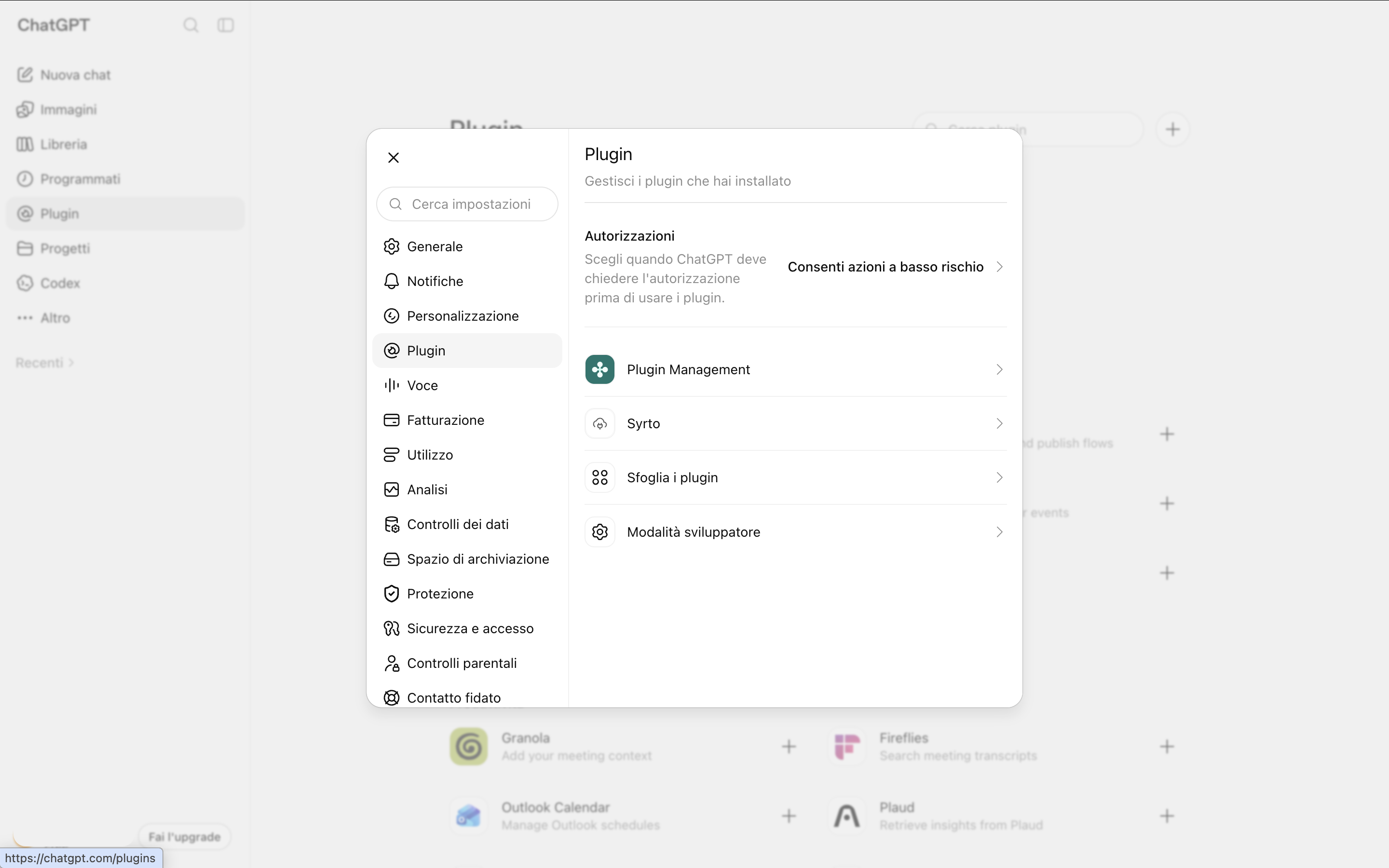Close the settings dialog with X

pos(393,157)
